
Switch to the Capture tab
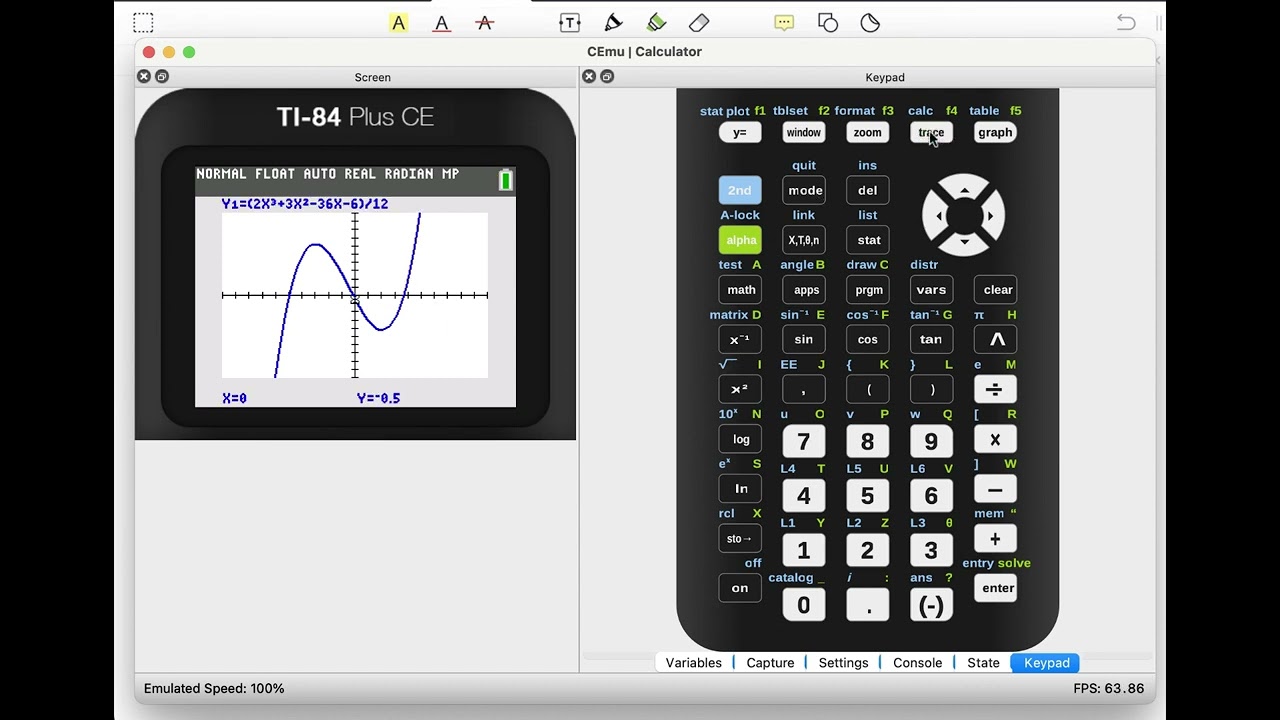[x=770, y=662]
